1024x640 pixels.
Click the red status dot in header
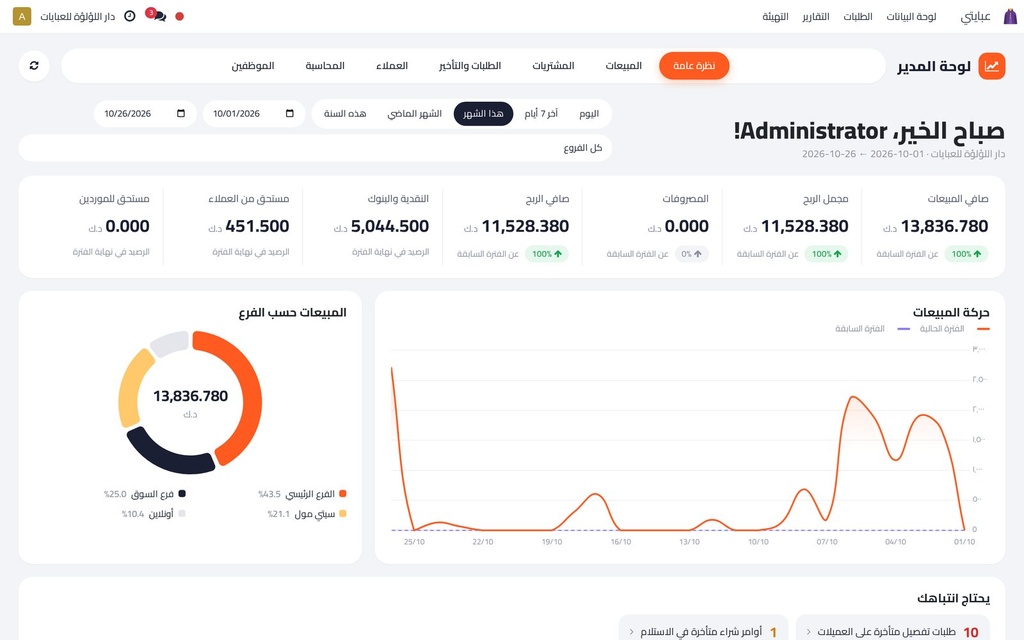180,16
